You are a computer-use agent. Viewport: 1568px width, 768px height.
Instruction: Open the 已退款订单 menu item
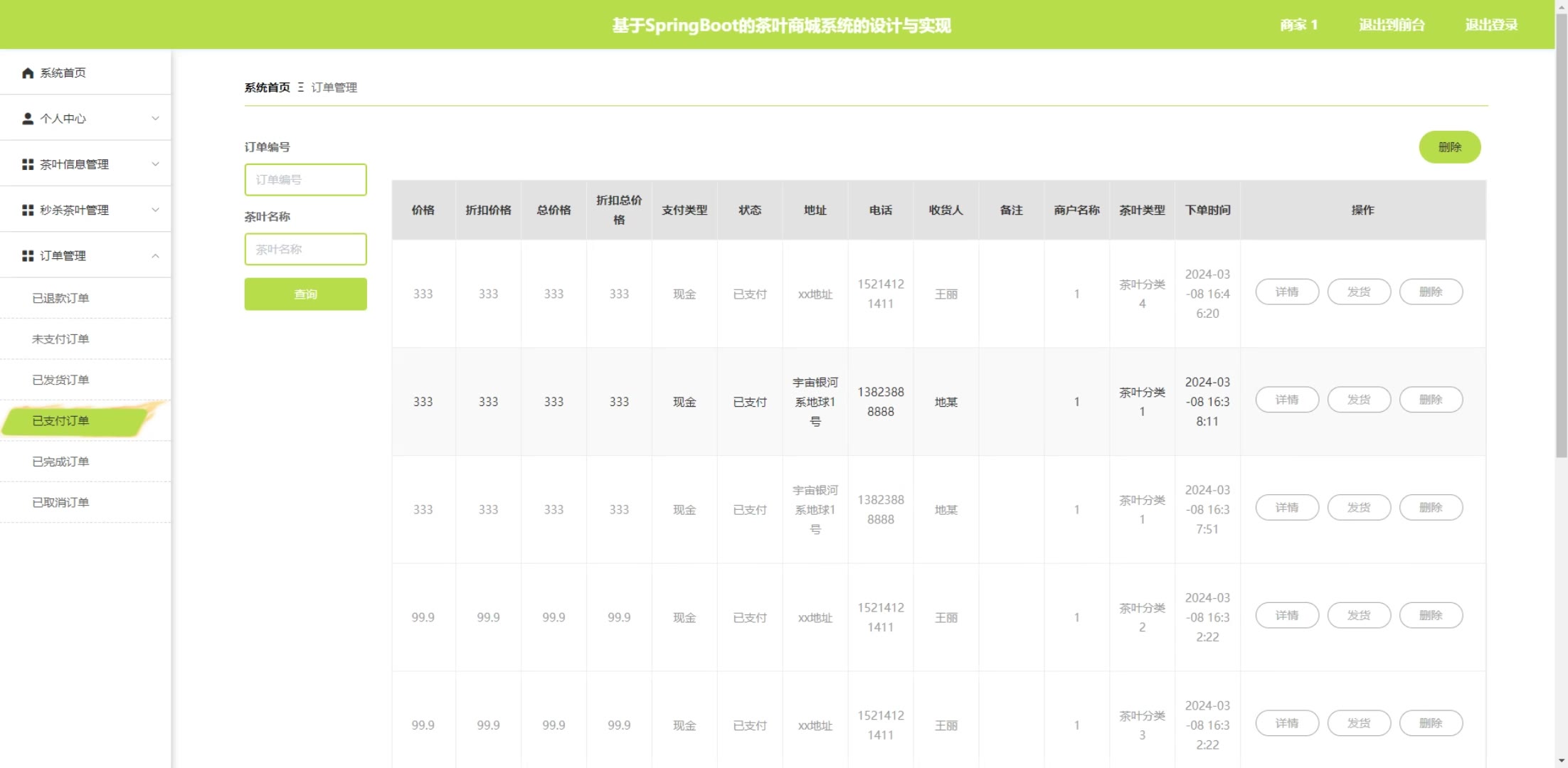[60, 299]
